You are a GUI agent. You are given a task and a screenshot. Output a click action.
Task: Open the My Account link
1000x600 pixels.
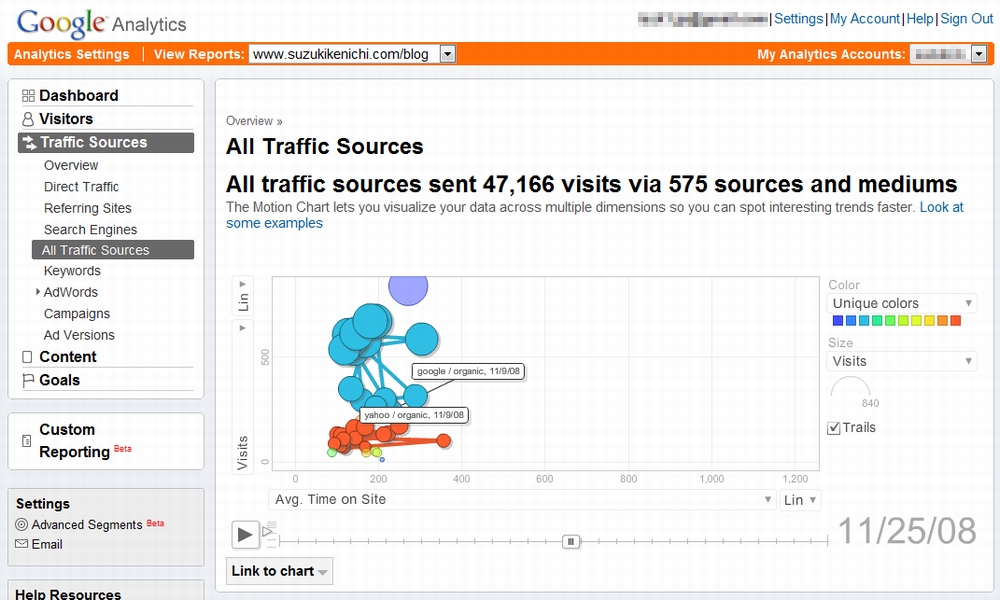pyautogui.click(x=865, y=18)
